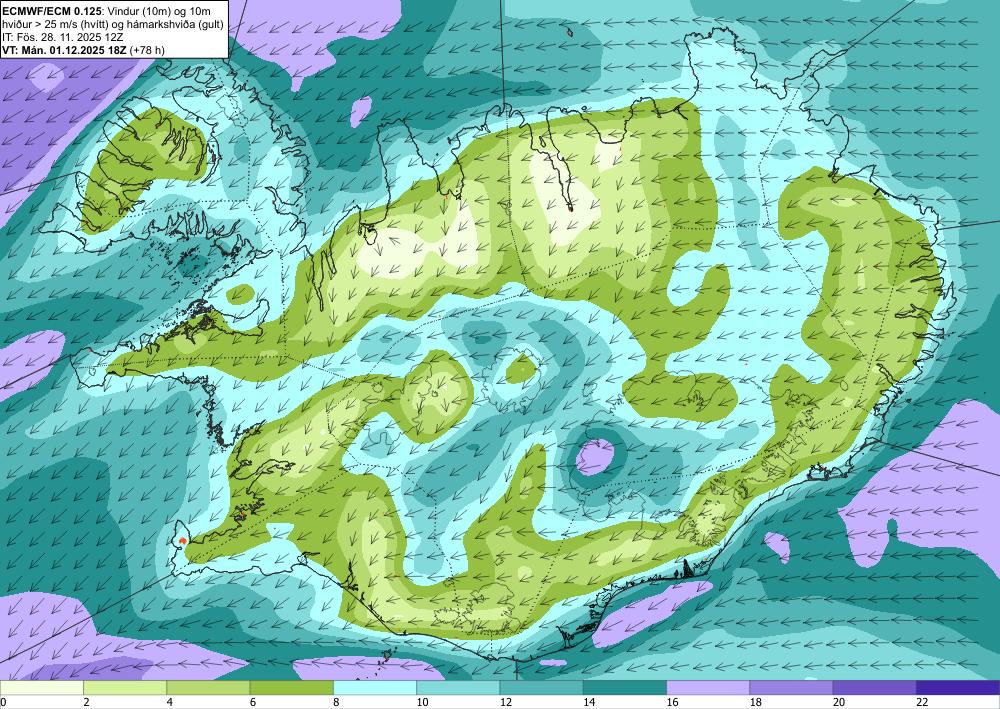Click the aqua 10–12 m/s legend swatch
Screen dimensions: 1000x709
tap(458, 687)
